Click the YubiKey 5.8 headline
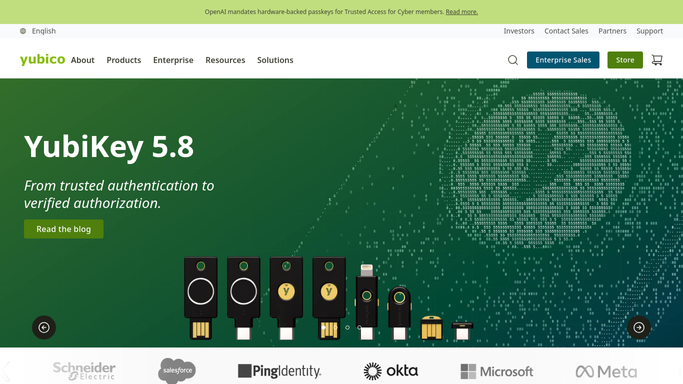683x384 pixels. click(x=109, y=147)
